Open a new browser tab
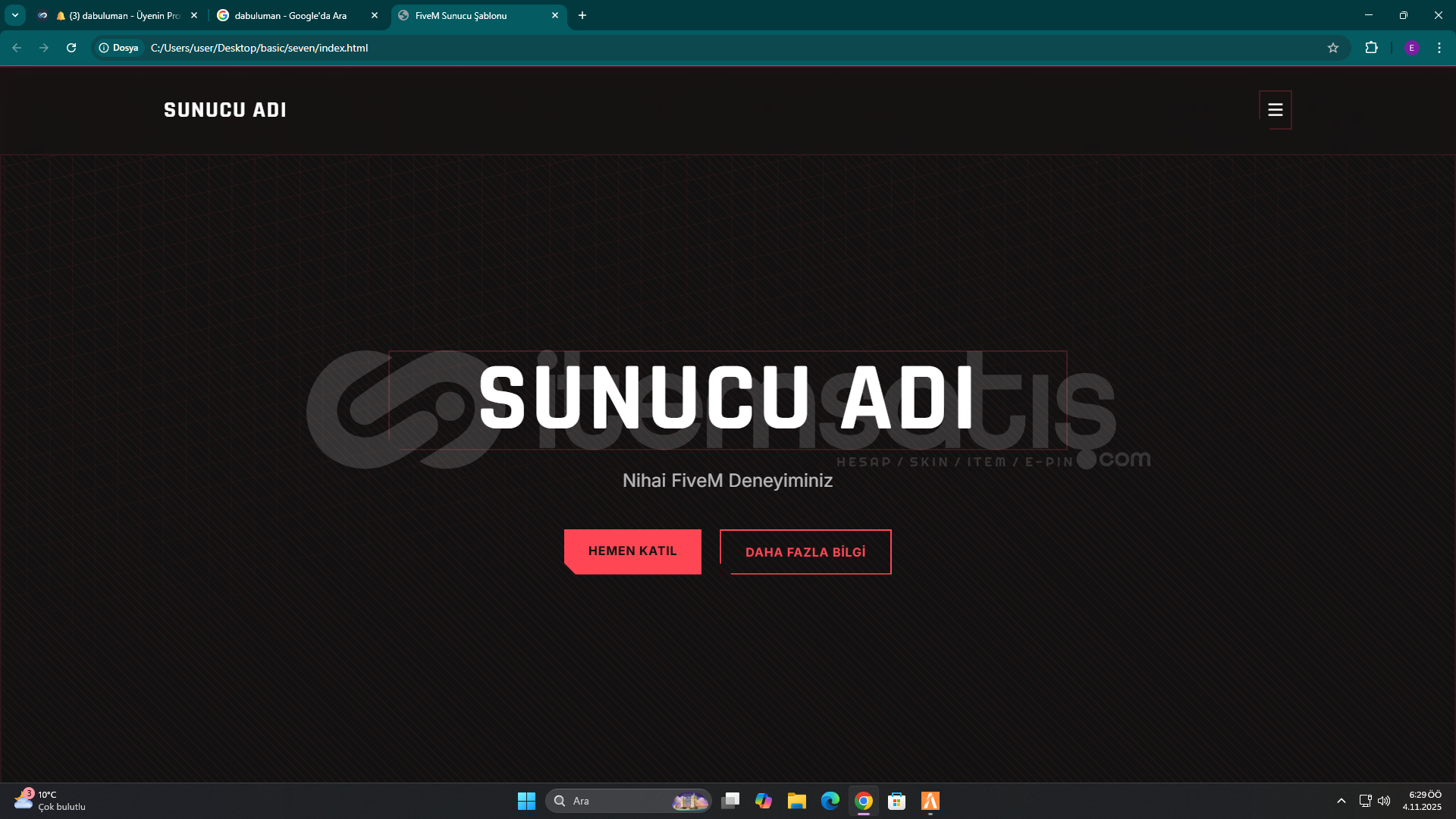The height and width of the screenshot is (819, 1456). (582, 15)
